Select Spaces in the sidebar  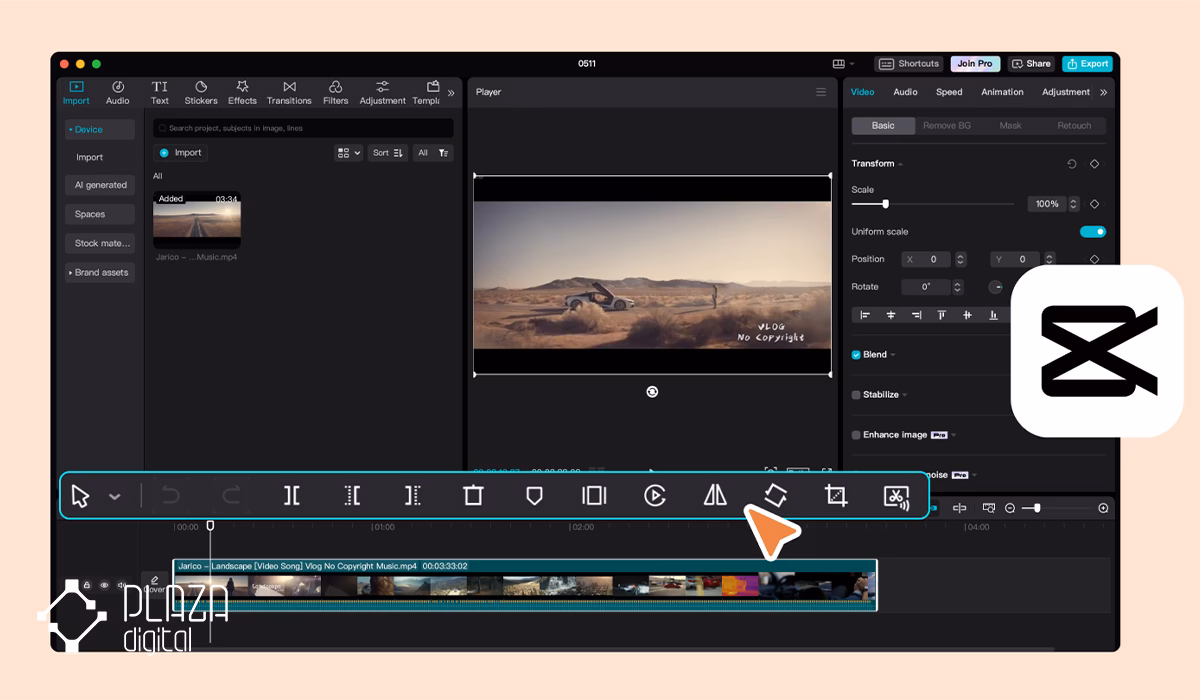point(99,214)
